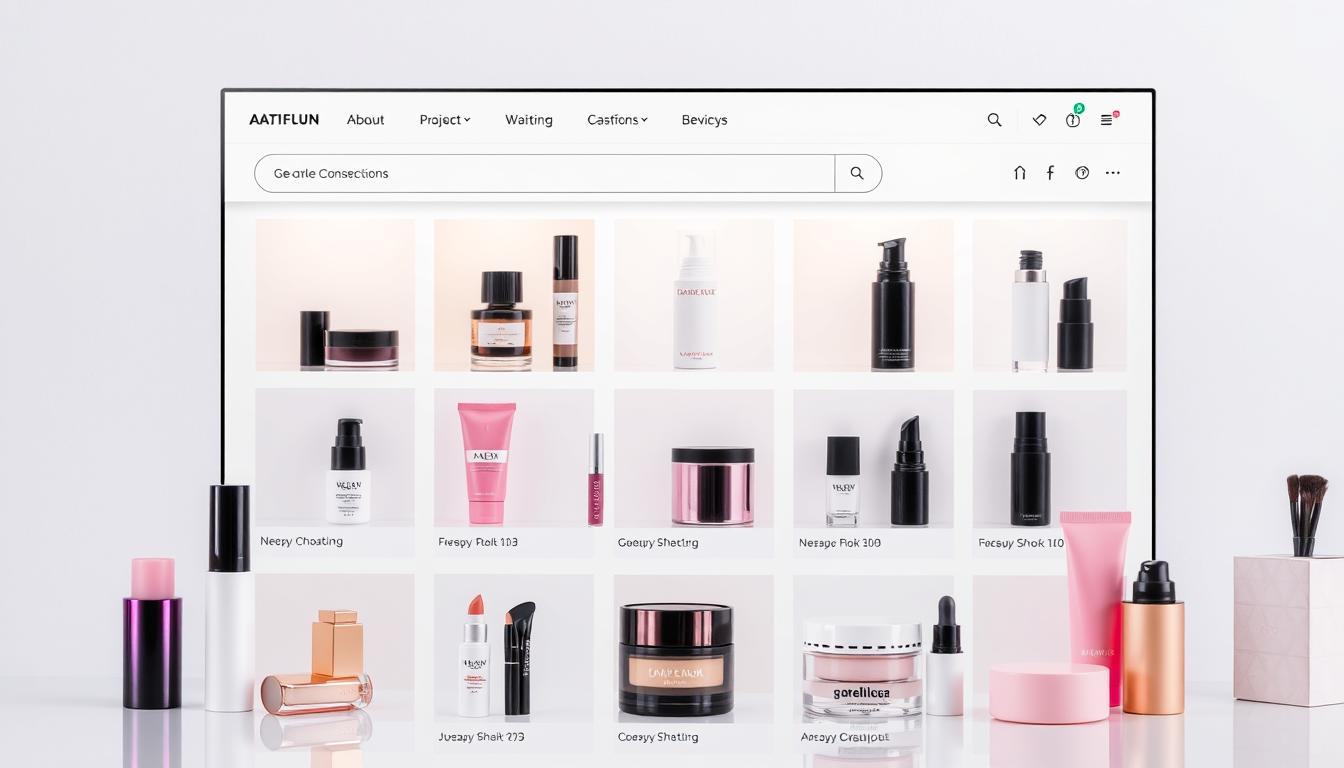
Task: Click the home arch icon
Action: [1020, 173]
